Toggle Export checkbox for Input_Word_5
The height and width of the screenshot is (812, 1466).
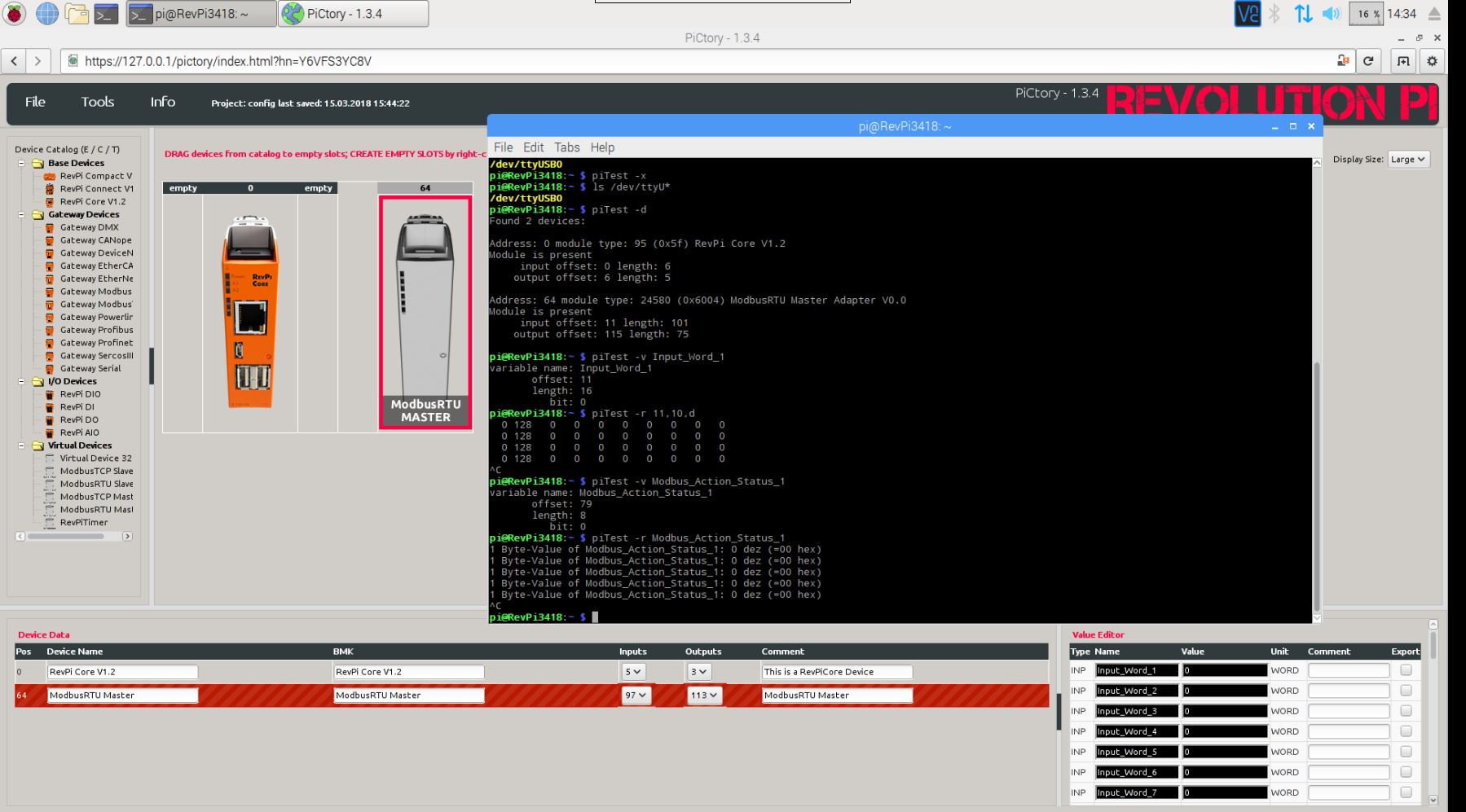click(1406, 752)
